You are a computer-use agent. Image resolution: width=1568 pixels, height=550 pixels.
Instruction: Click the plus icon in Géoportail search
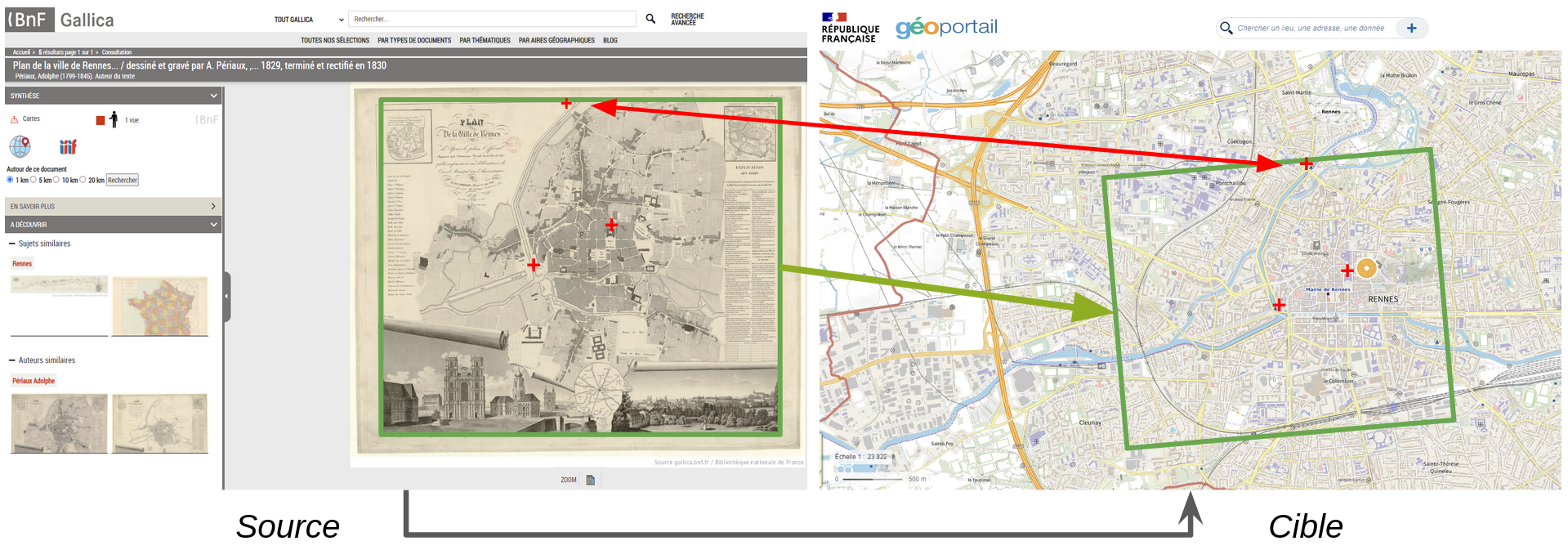(1411, 28)
